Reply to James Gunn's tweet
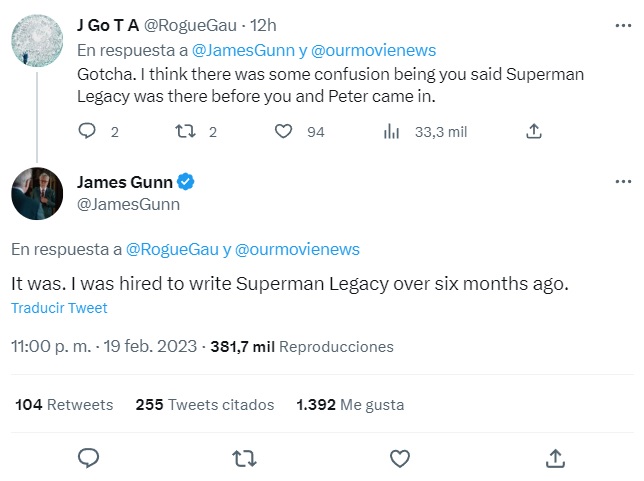Image resolution: width=644 pixels, height=481 pixels. 88,458
